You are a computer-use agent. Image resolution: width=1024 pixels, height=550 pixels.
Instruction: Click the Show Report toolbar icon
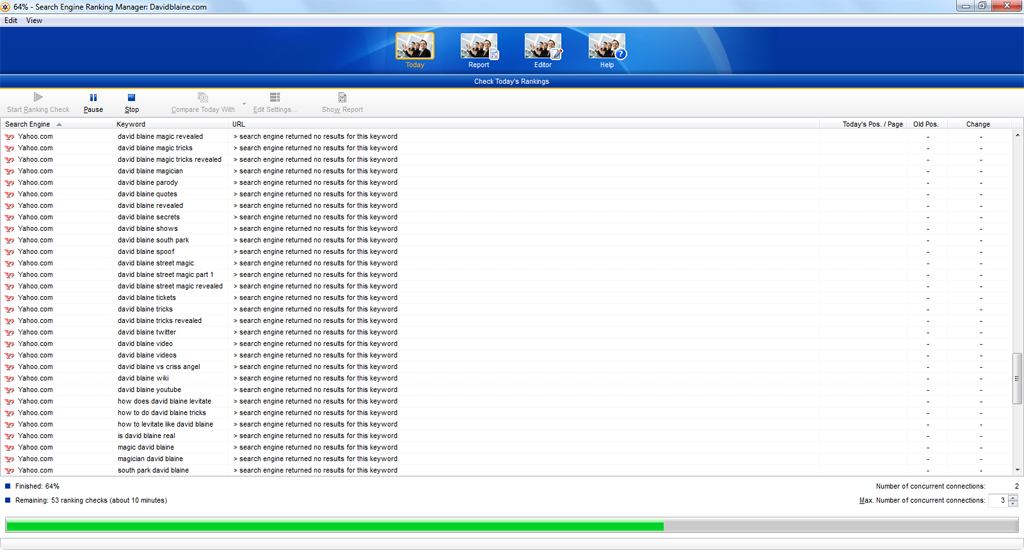[x=342, y=97]
